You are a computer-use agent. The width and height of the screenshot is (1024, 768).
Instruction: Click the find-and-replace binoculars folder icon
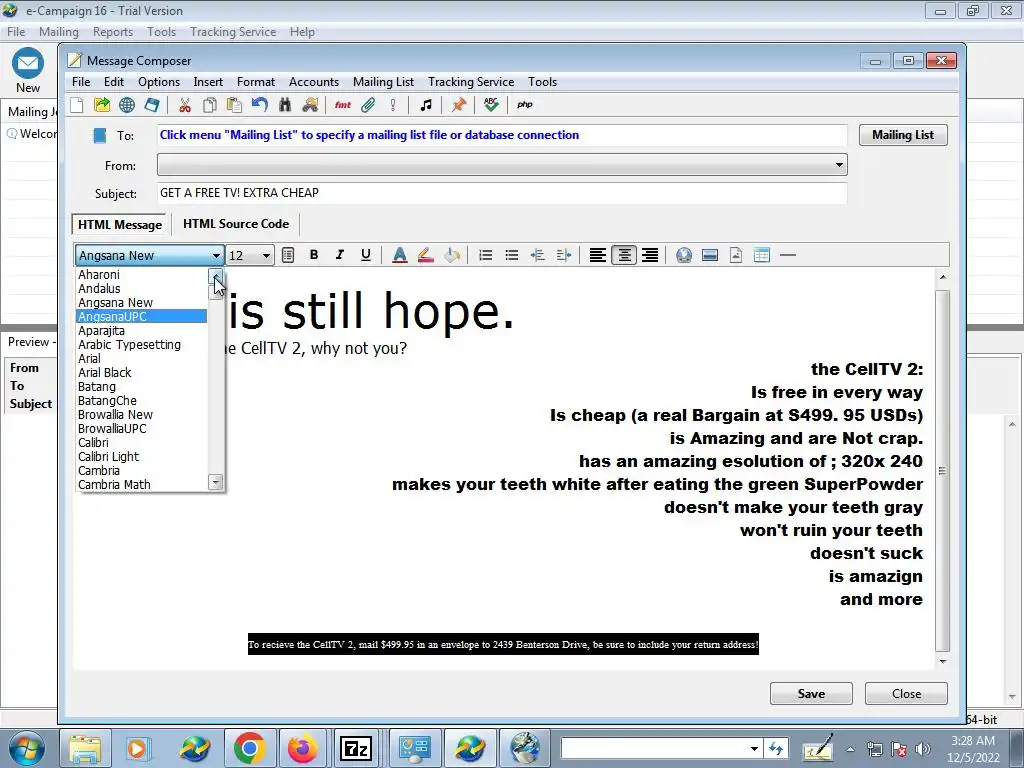pos(310,105)
